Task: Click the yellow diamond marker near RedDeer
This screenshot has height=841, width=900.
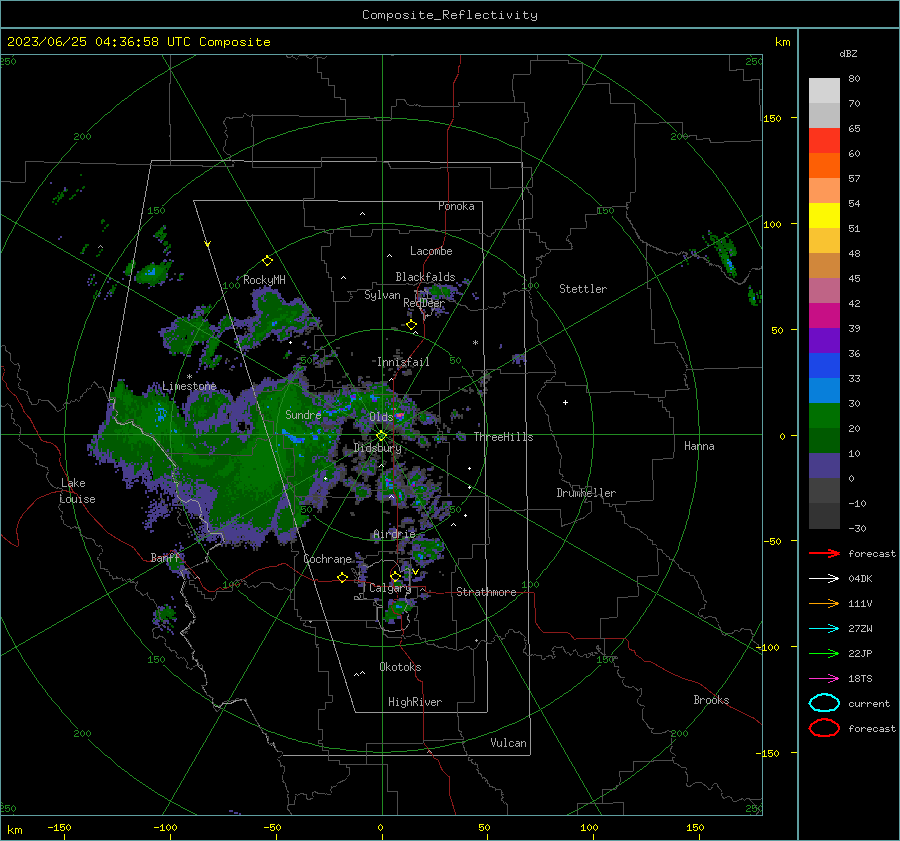Action: [412, 325]
